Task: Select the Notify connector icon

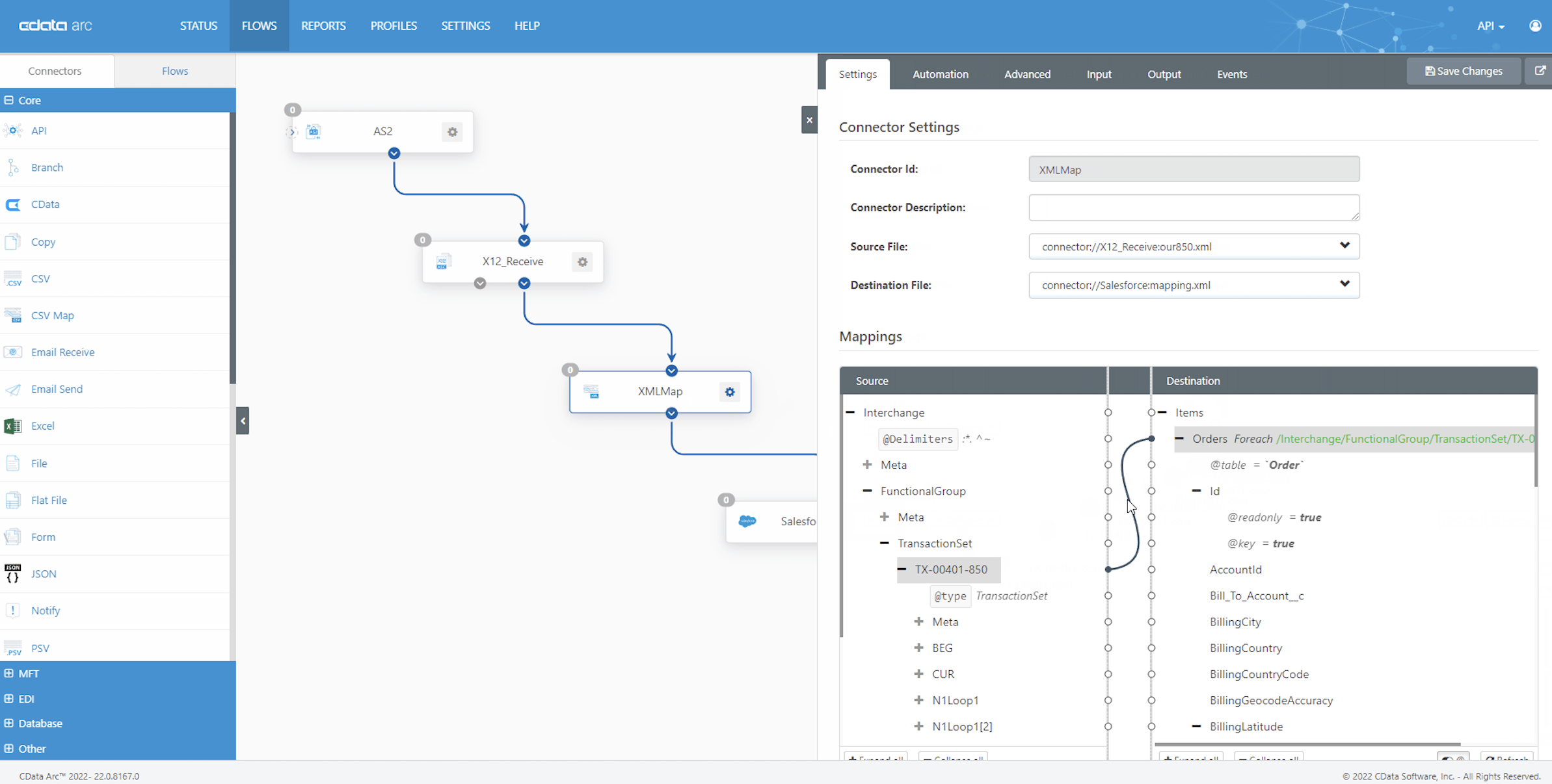Action: pyautogui.click(x=13, y=610)
